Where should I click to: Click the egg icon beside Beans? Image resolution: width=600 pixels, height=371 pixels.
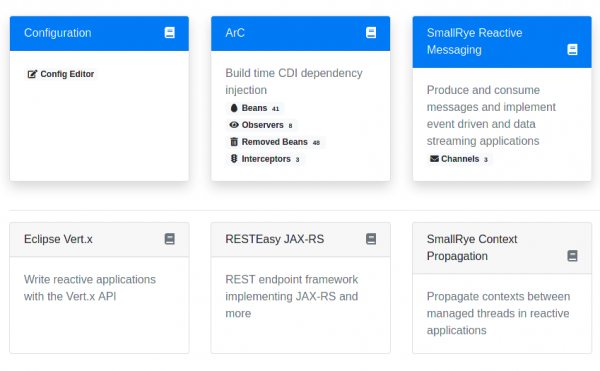[x=234, y=108]
